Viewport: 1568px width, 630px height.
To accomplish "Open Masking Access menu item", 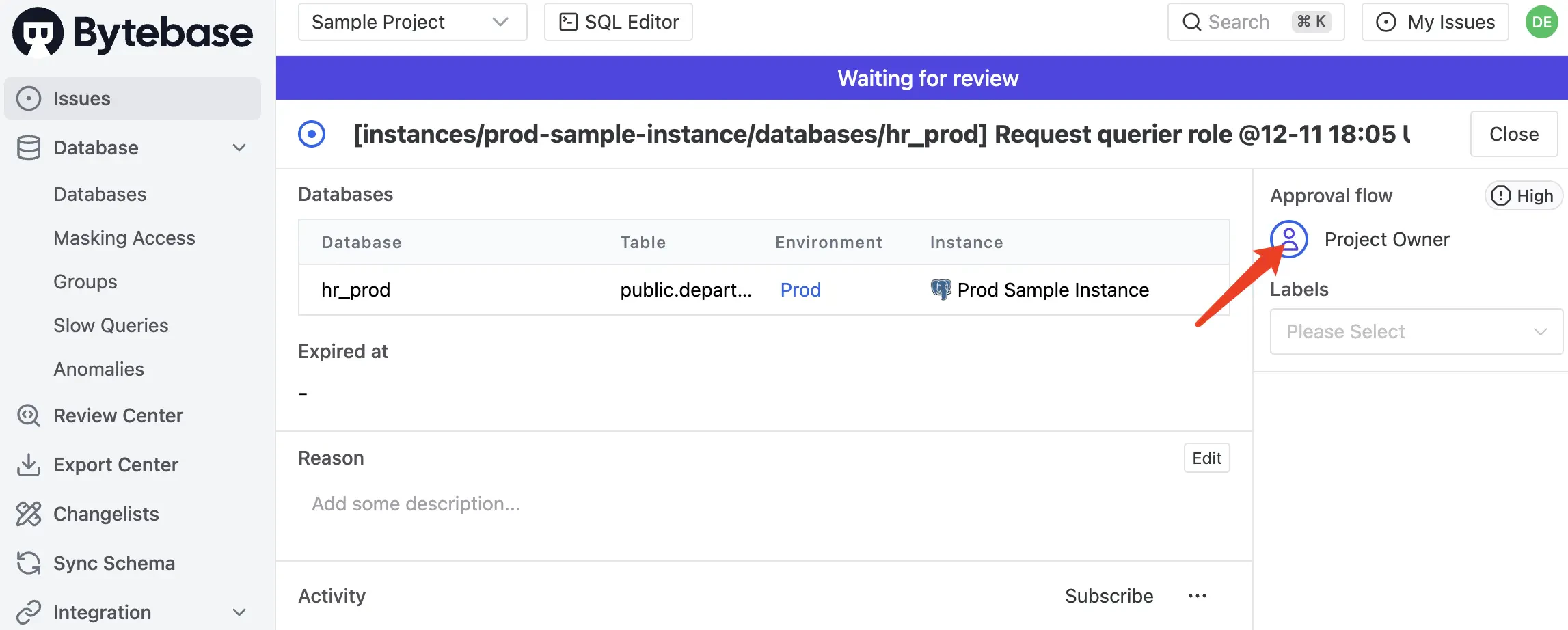I will (124, 238).
